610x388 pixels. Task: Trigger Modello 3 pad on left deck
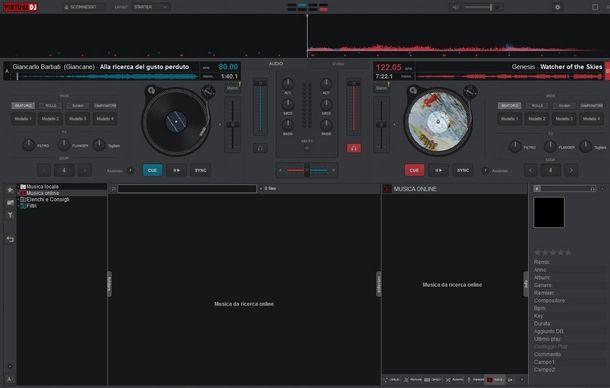click(x=78, y=119)
